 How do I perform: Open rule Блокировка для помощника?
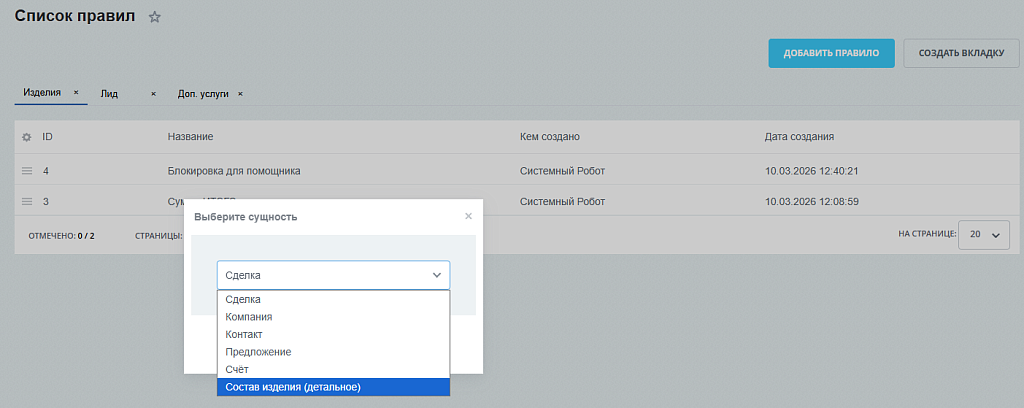click(x=234, y=171)
